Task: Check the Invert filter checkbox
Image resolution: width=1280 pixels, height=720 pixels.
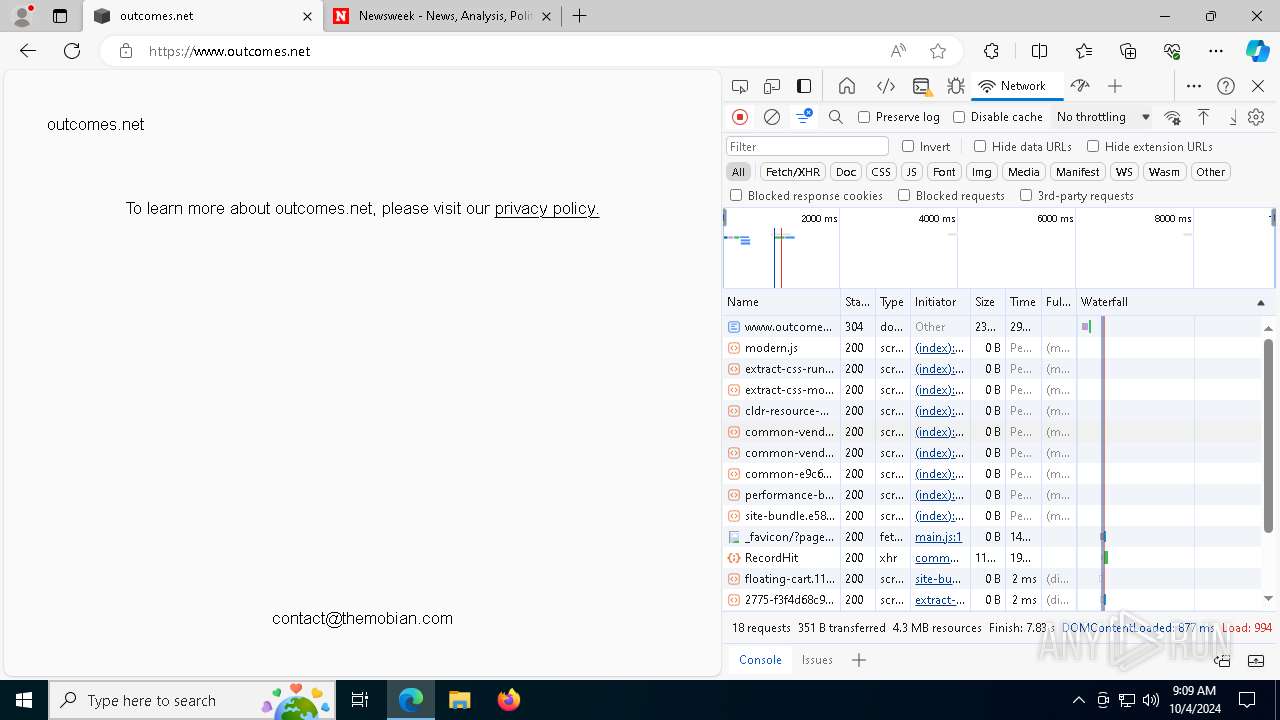Action: click(908, 146)
